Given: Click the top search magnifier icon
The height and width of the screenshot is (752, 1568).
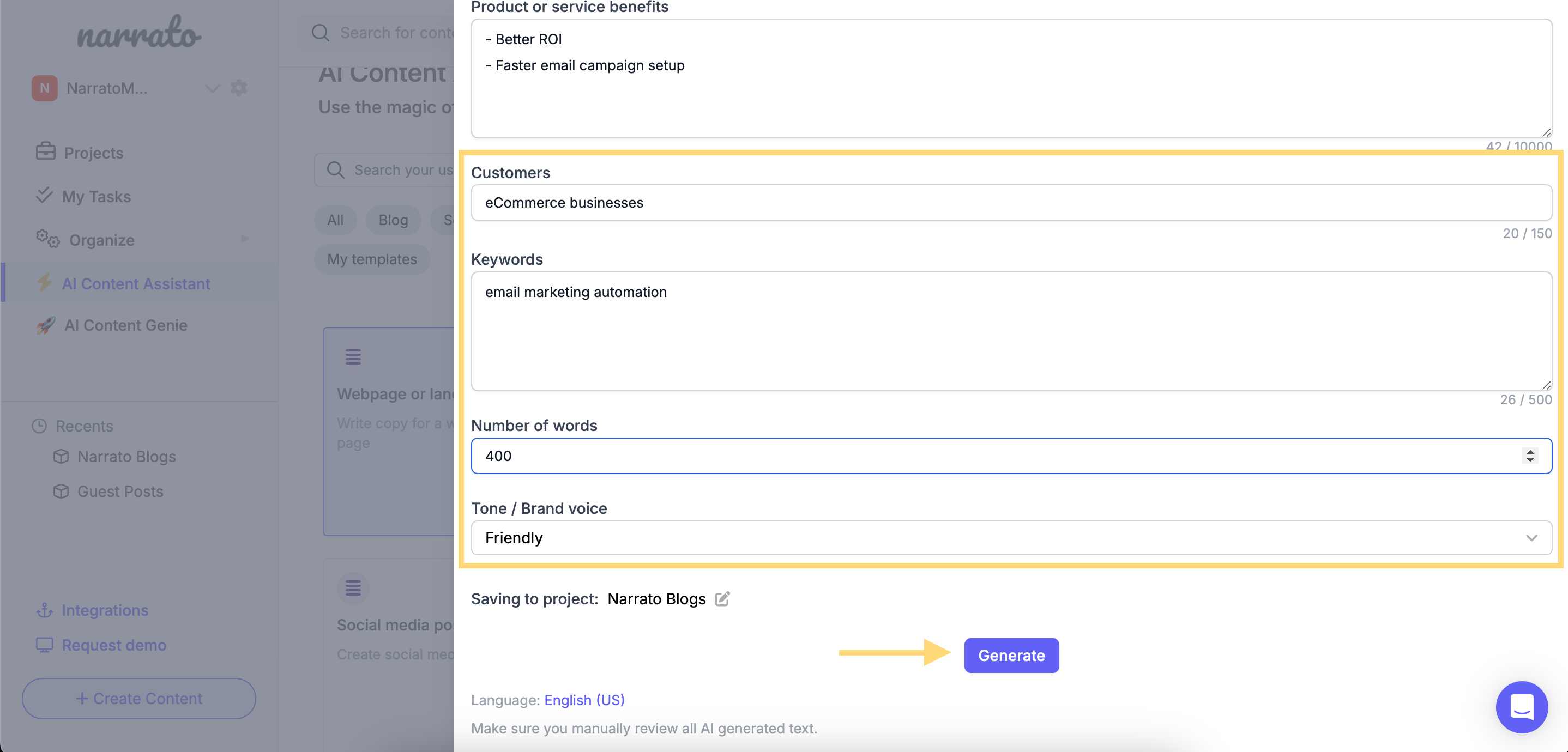Looking at the screenshot, I should click(x=320, y=32).
